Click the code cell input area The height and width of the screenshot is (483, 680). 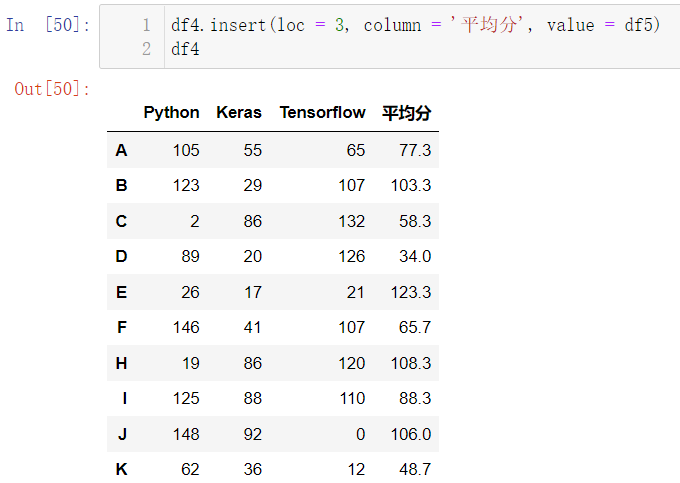(389, 36)
